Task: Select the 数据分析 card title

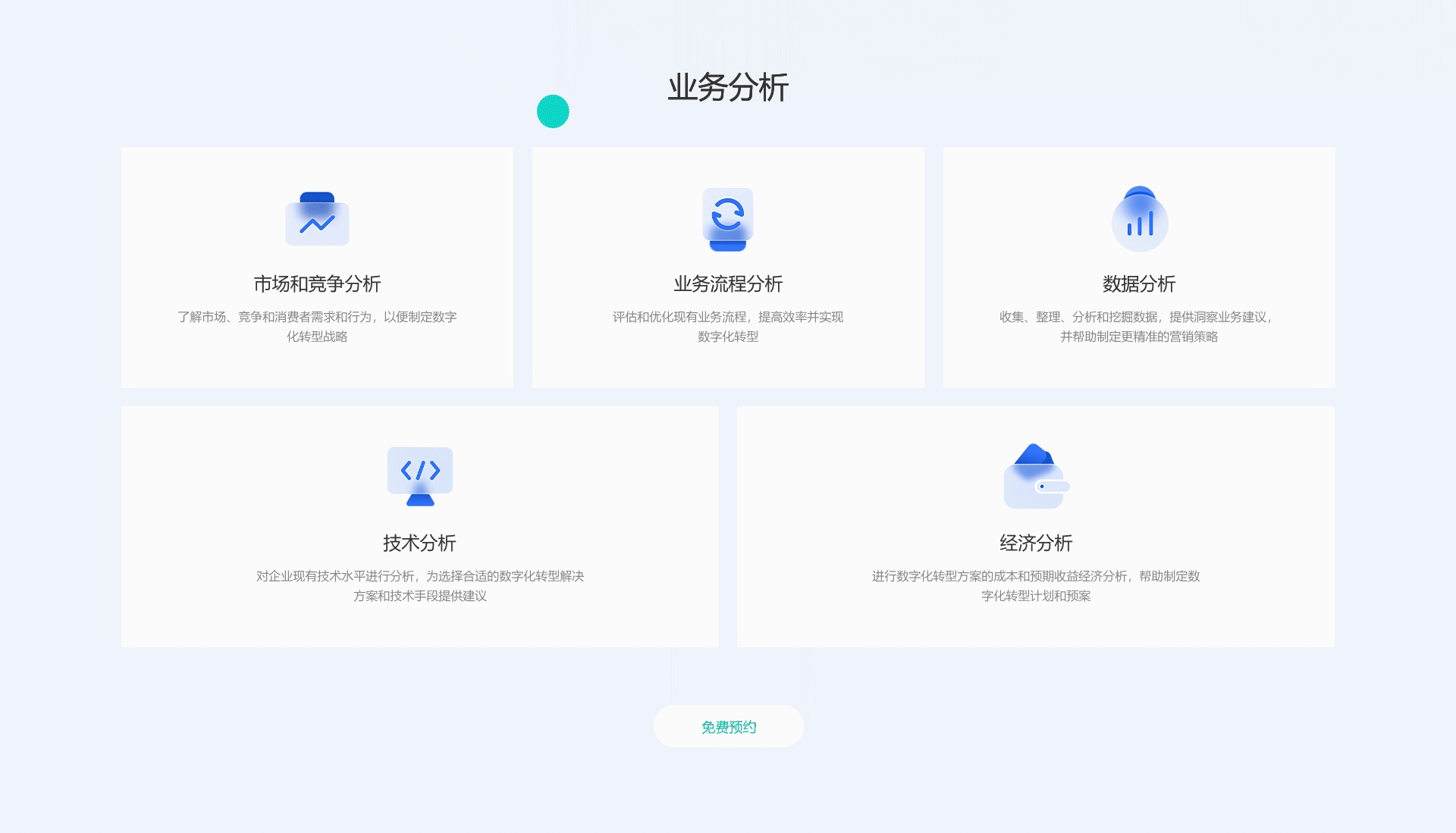Action: 1138,284
